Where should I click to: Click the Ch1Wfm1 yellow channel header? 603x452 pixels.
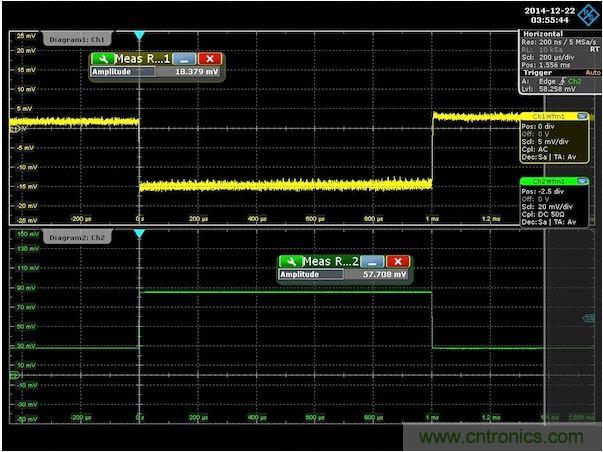548,115
